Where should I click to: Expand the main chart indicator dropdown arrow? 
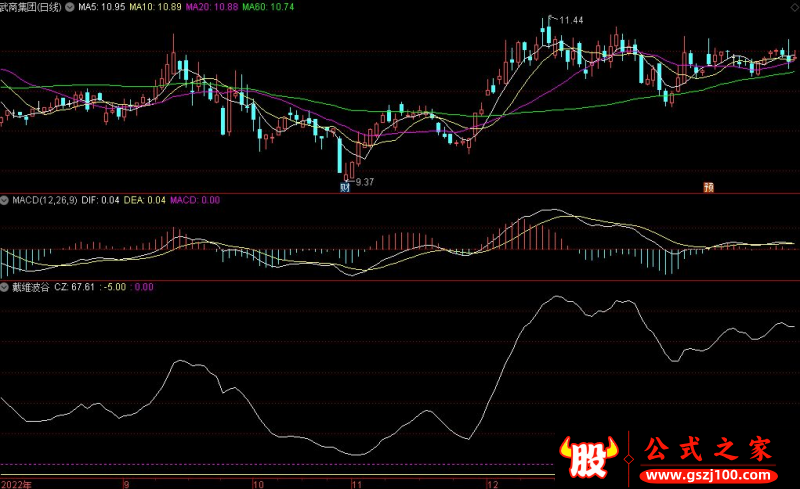[70, 7]
